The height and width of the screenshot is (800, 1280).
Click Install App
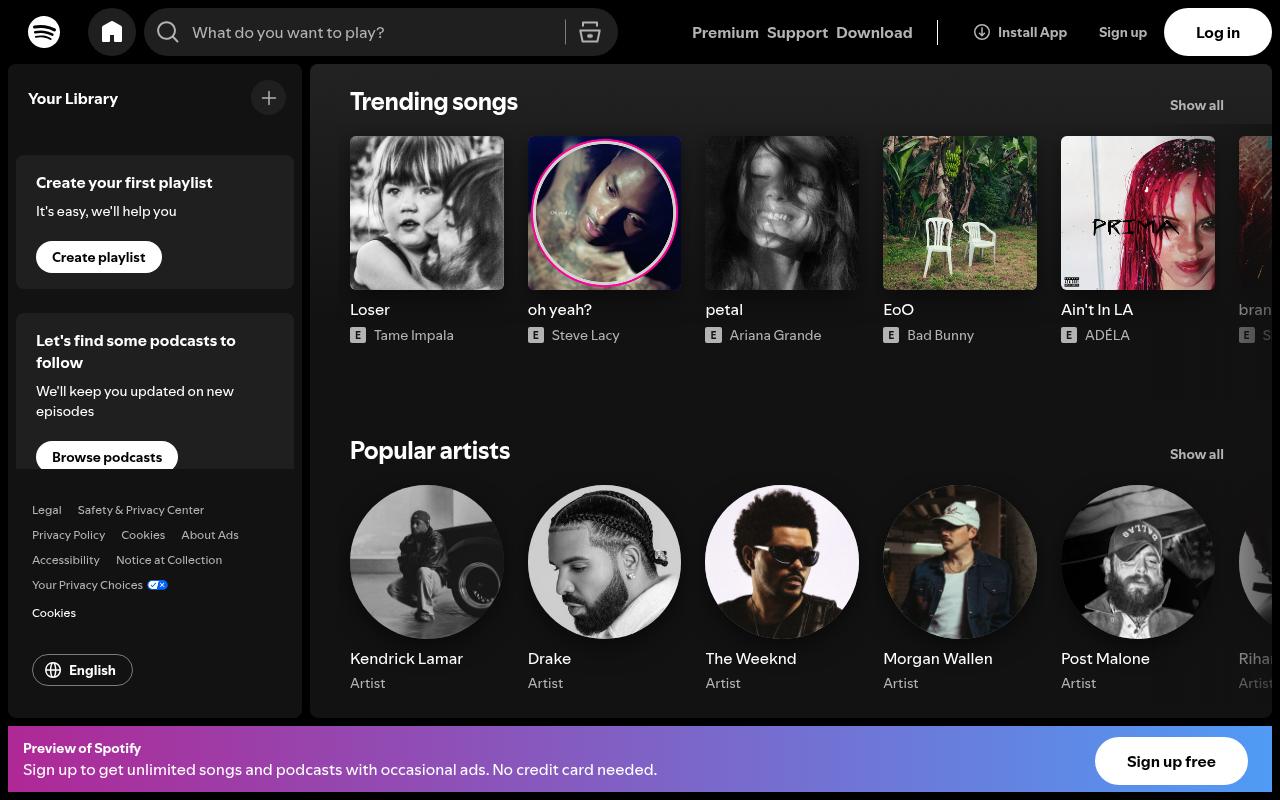coord(1020,32)
